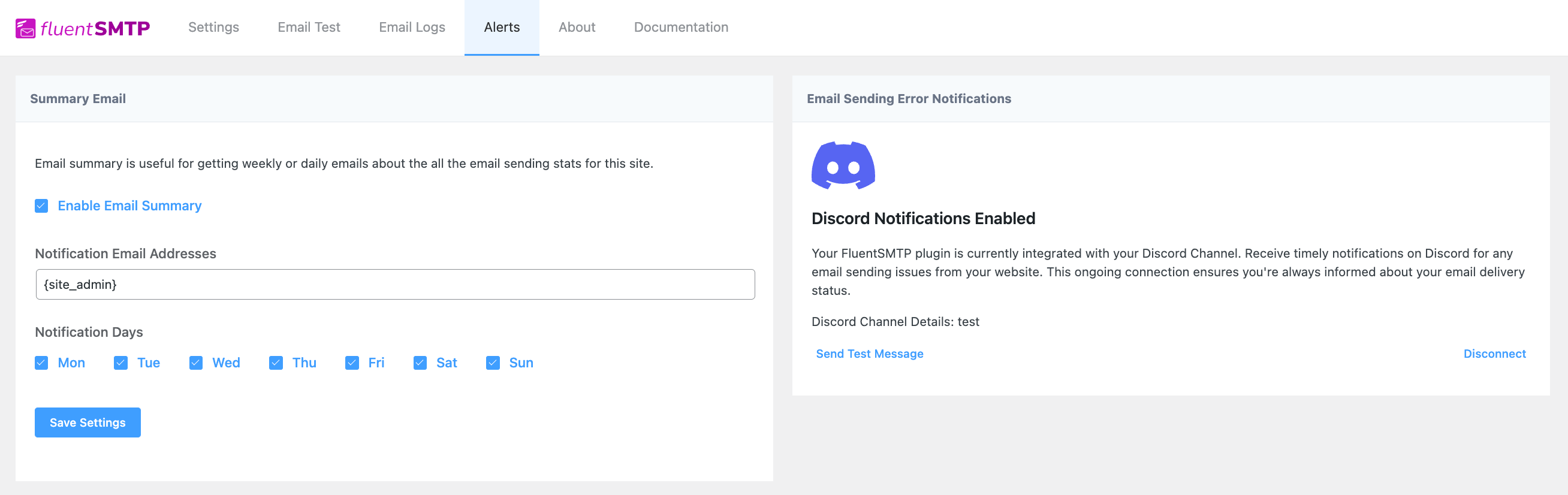Disable the Sat notification day
1568x495 pixels.
[420, 363]
